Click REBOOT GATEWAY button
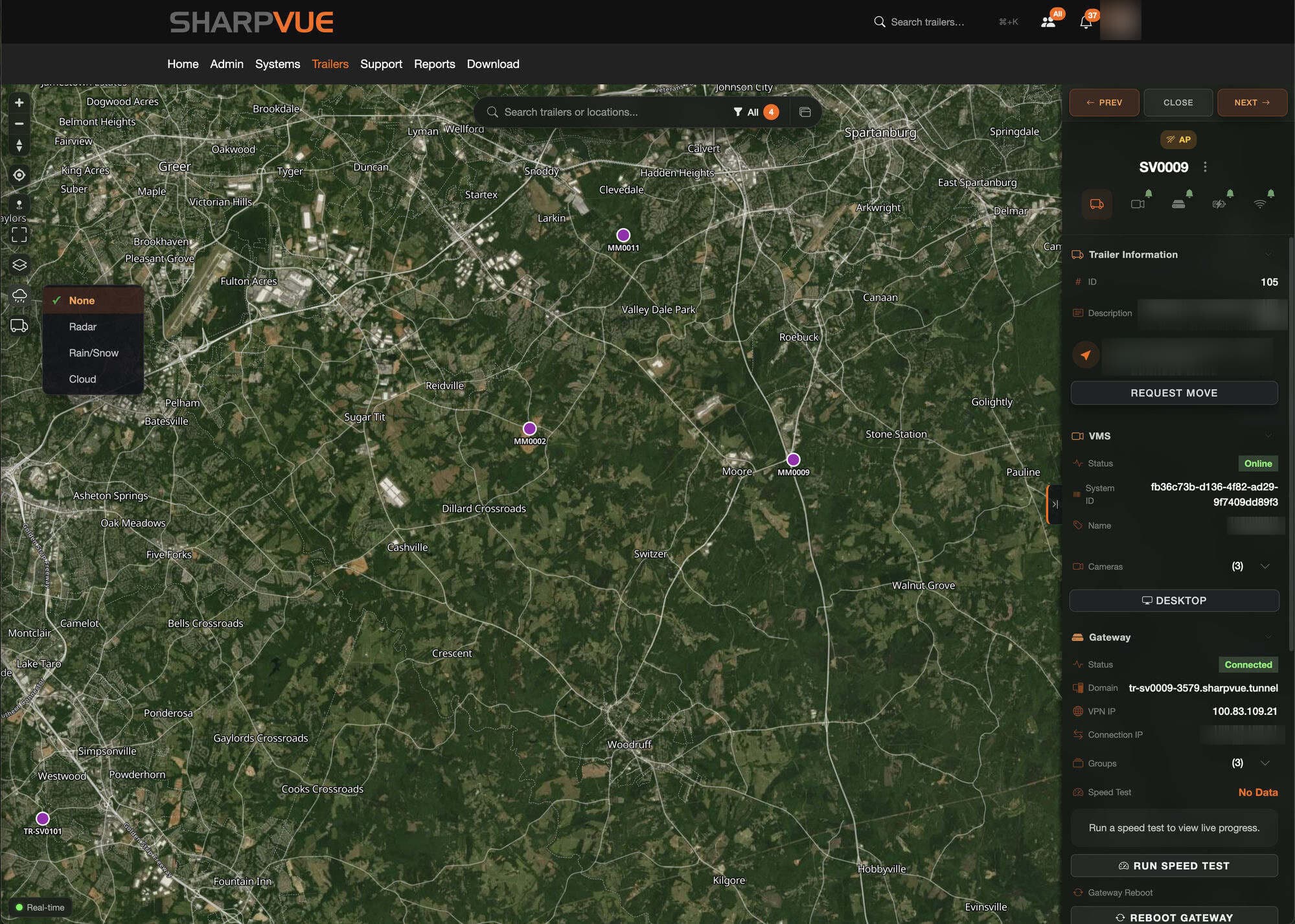This screenshot has width=1295, height=924. point(1174,916)
